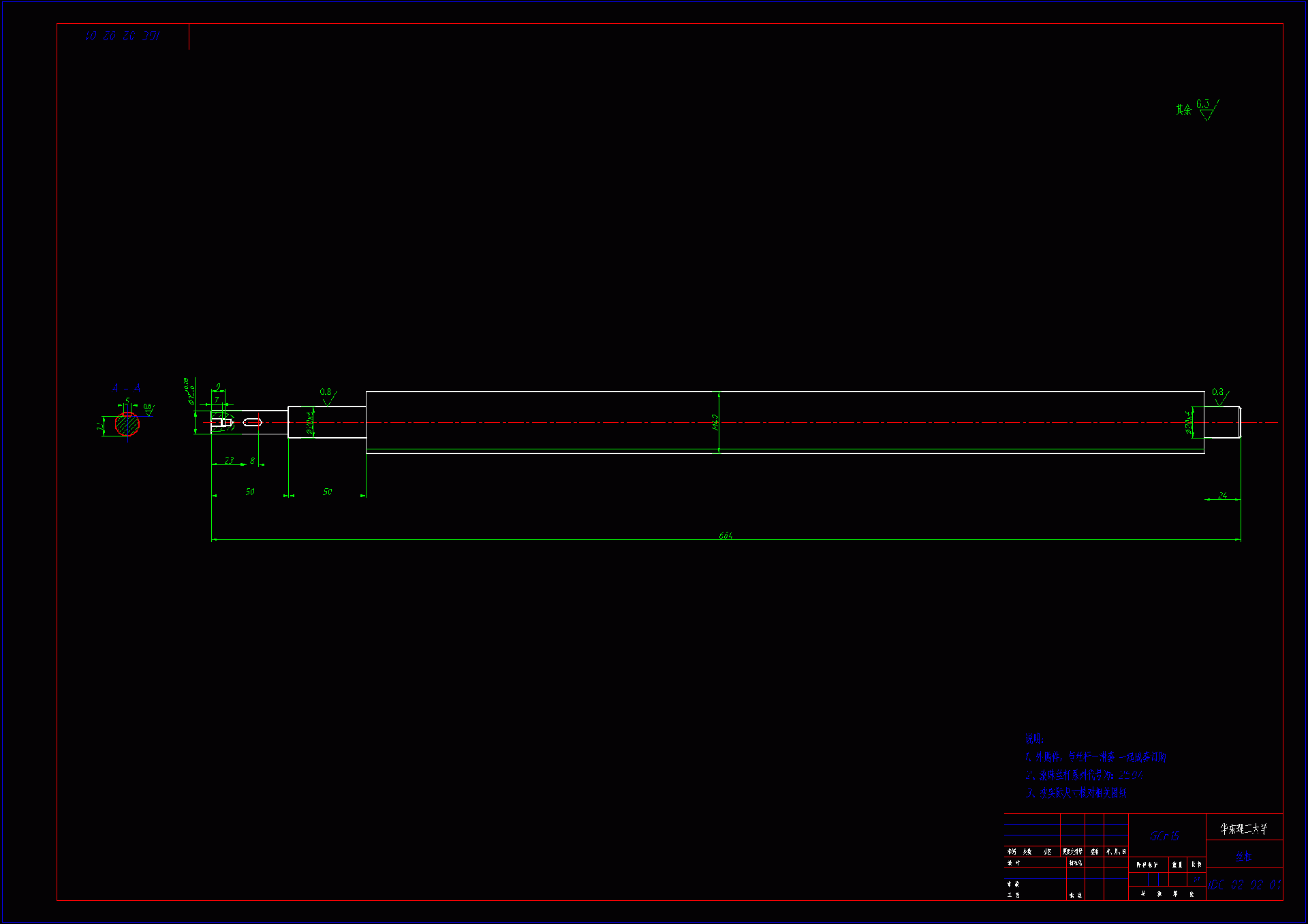Screen dimensions: 1308x924
Task: Select the 664 overall length dimension
Action: coord(726,536)
